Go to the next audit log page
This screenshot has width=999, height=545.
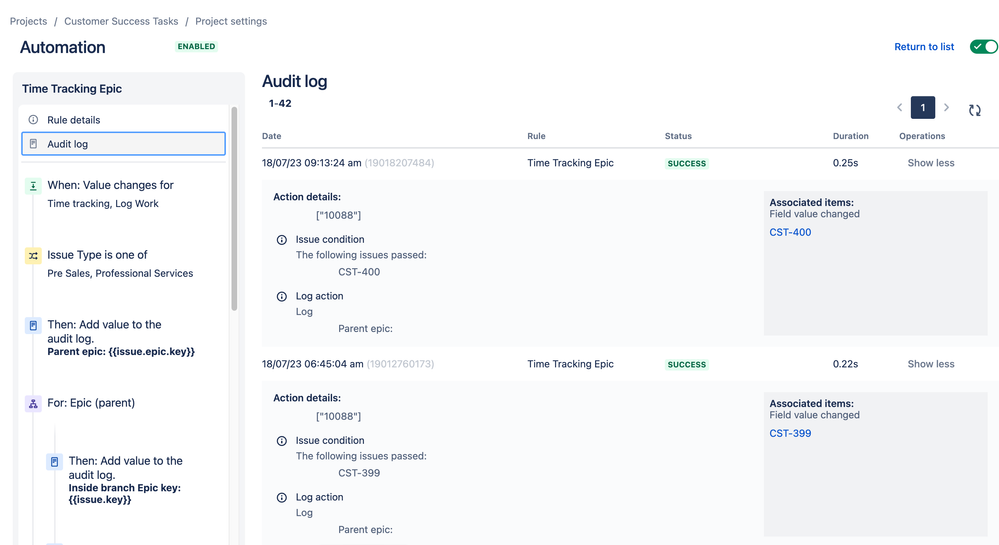(946, 108)
